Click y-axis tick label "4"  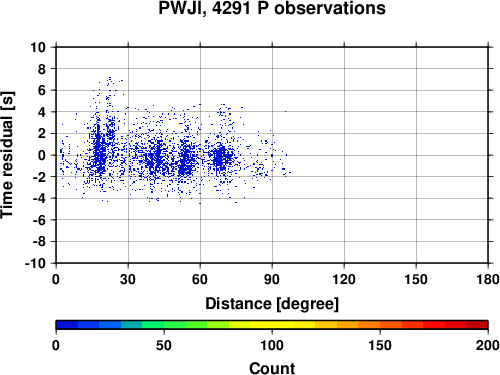[42, 112]
